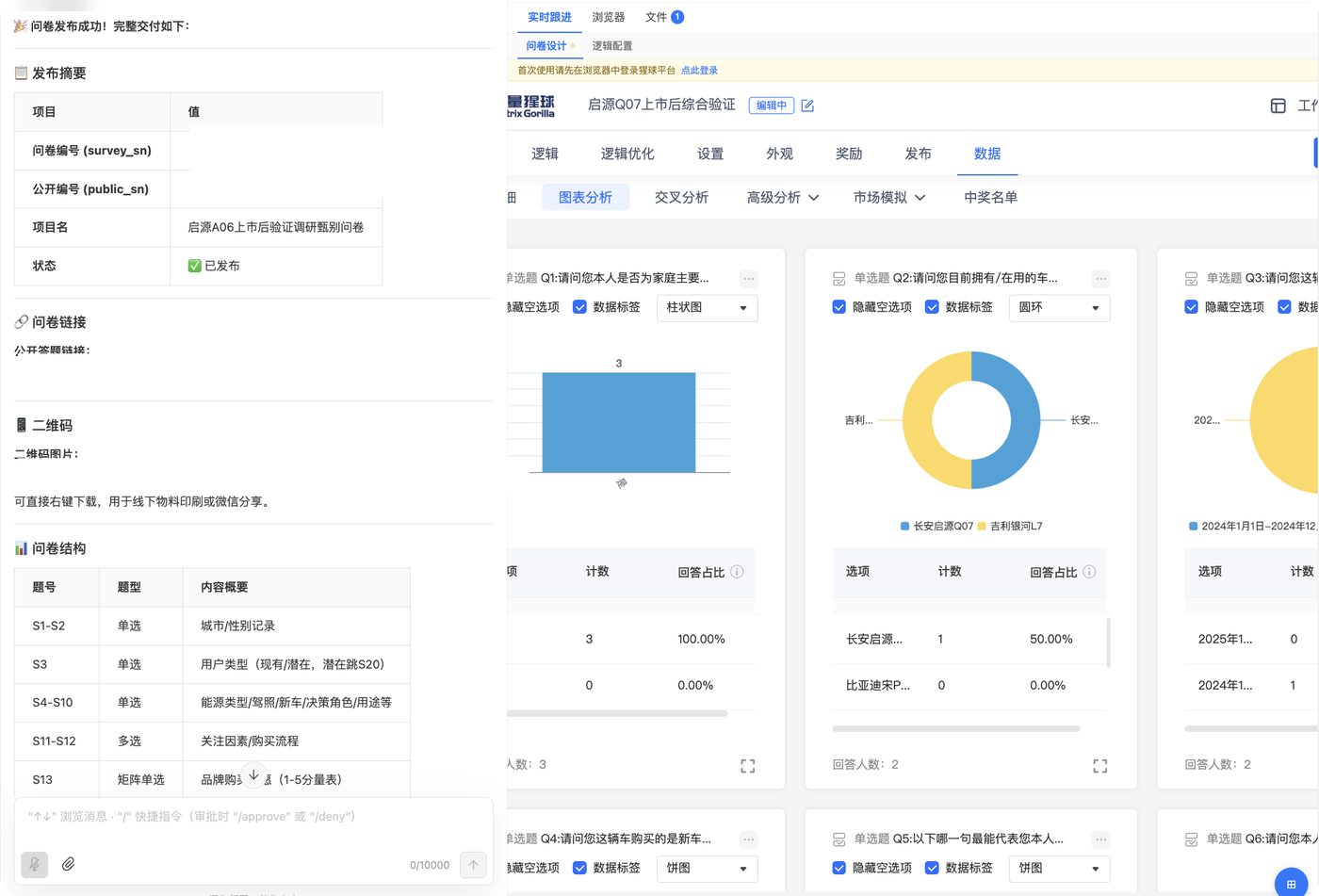Open the 饼图 chart type dropdown on Q5

point(1060,869)
